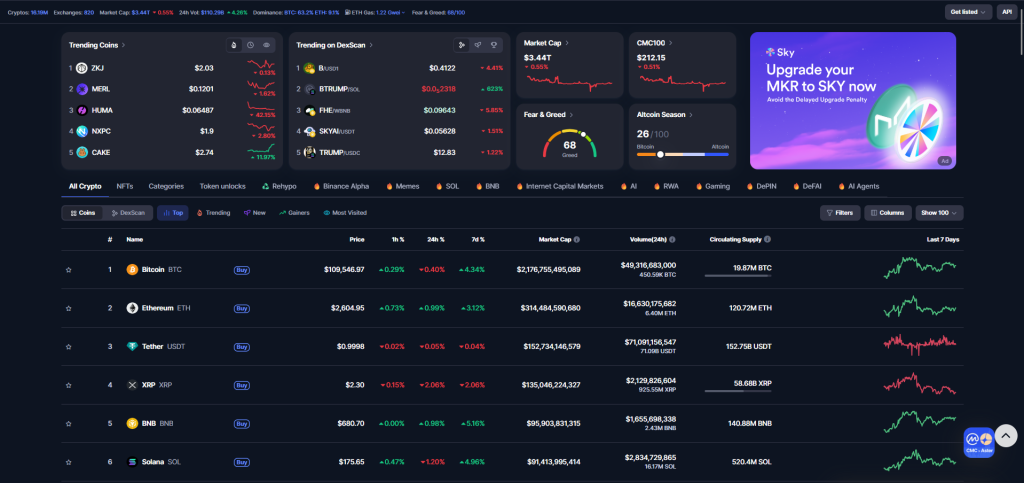
Task: Add Ethereum to watchlist with star
Action: pos(69,308)
